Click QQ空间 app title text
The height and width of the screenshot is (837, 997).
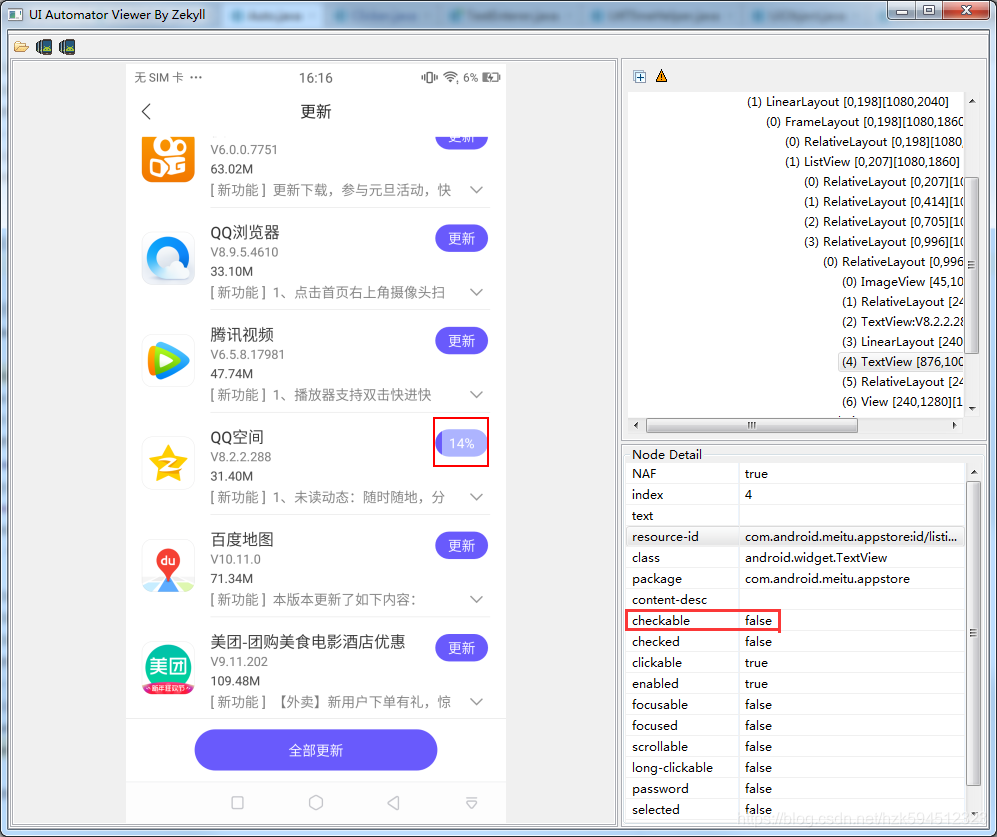237,438
